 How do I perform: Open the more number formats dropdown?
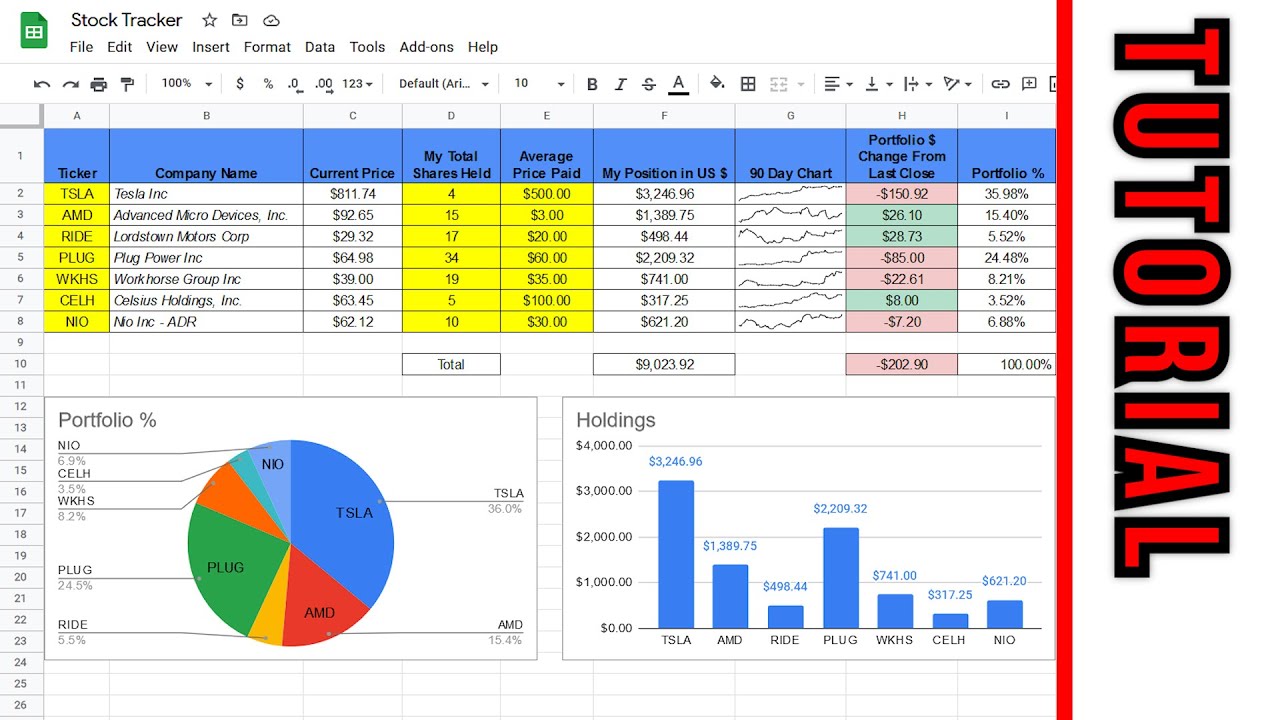click(357, 84)
